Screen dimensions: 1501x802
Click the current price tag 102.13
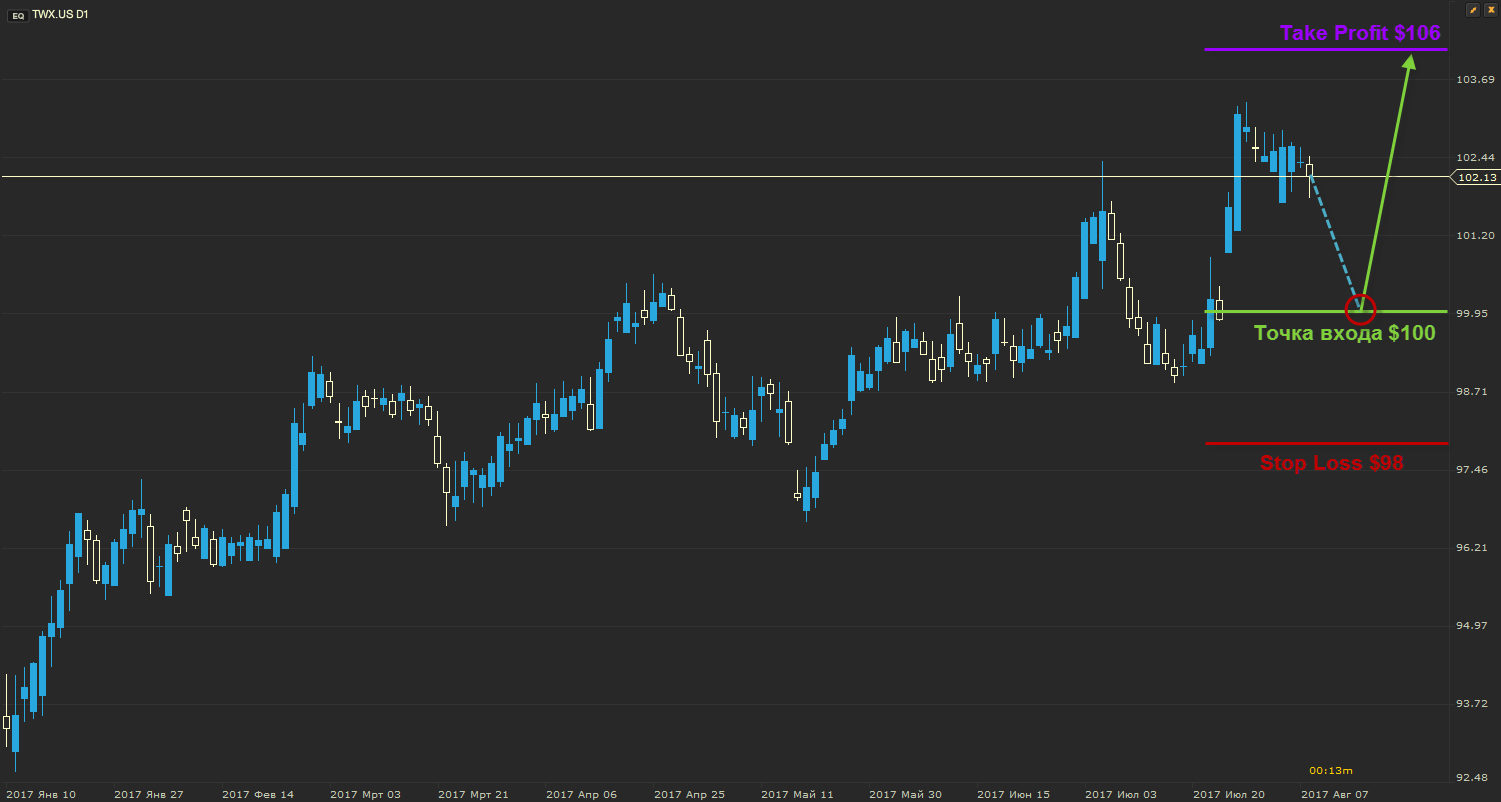pyautogui.click(x=1476, y=177)
